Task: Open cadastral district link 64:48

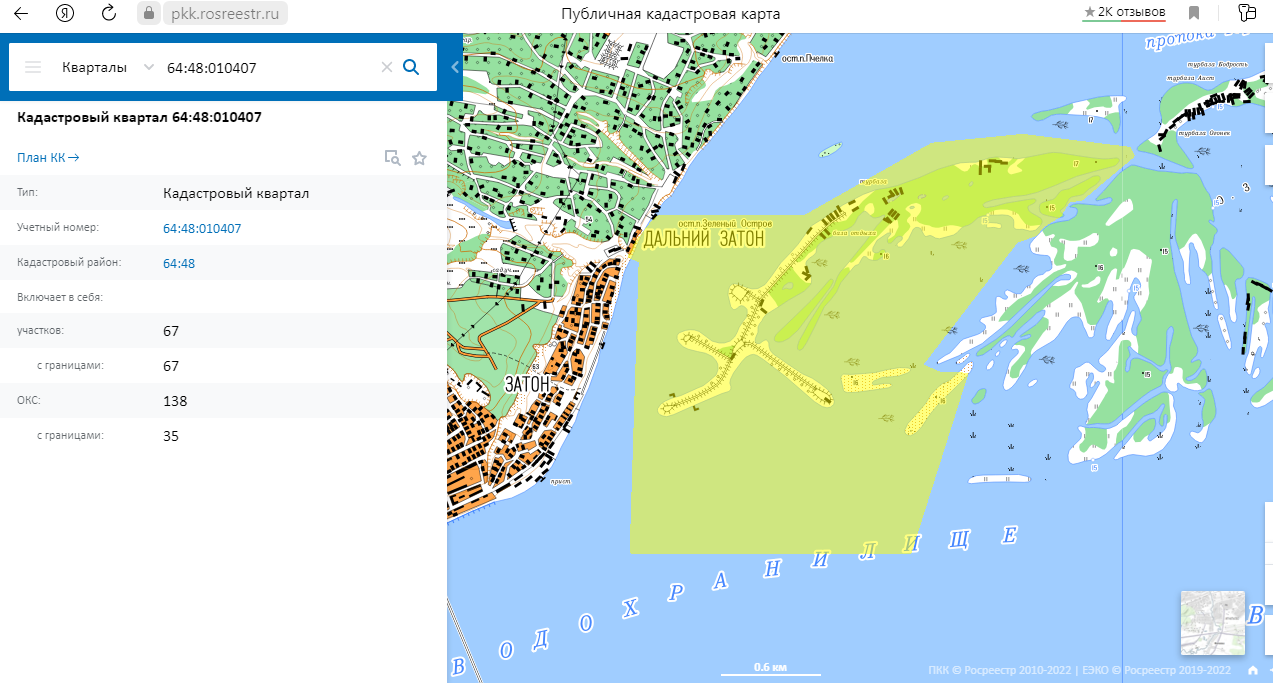Action: [179, 264]
